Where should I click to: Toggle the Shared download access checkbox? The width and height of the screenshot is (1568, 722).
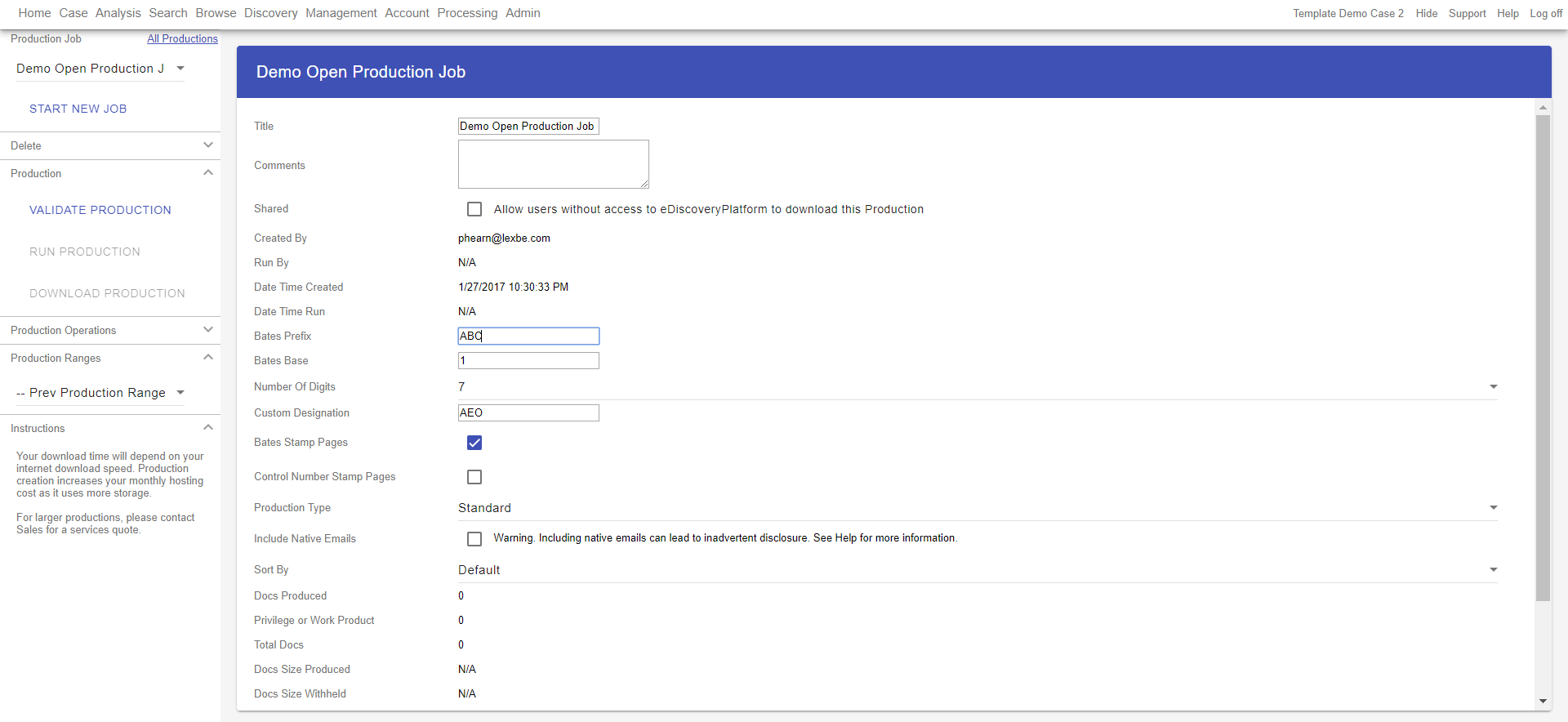click(474, 209)
